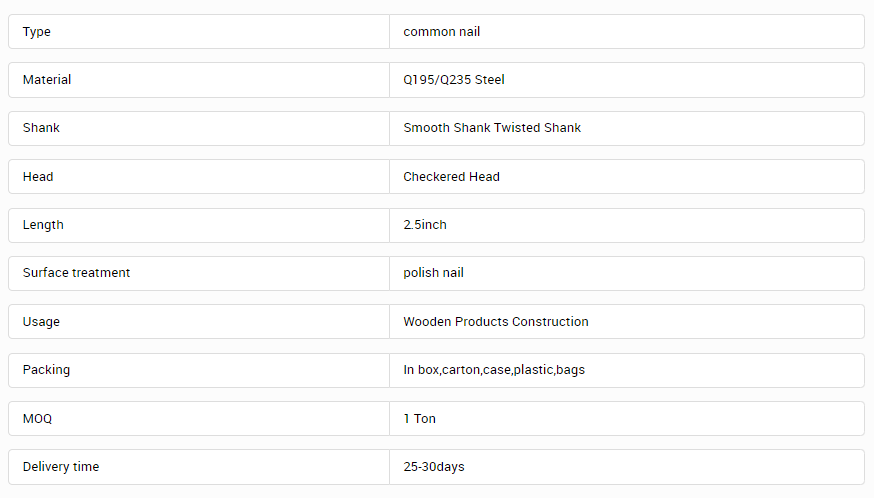This screenshot has width=874, height=498.
Task: Click the Material label cell
Action: 198,80
